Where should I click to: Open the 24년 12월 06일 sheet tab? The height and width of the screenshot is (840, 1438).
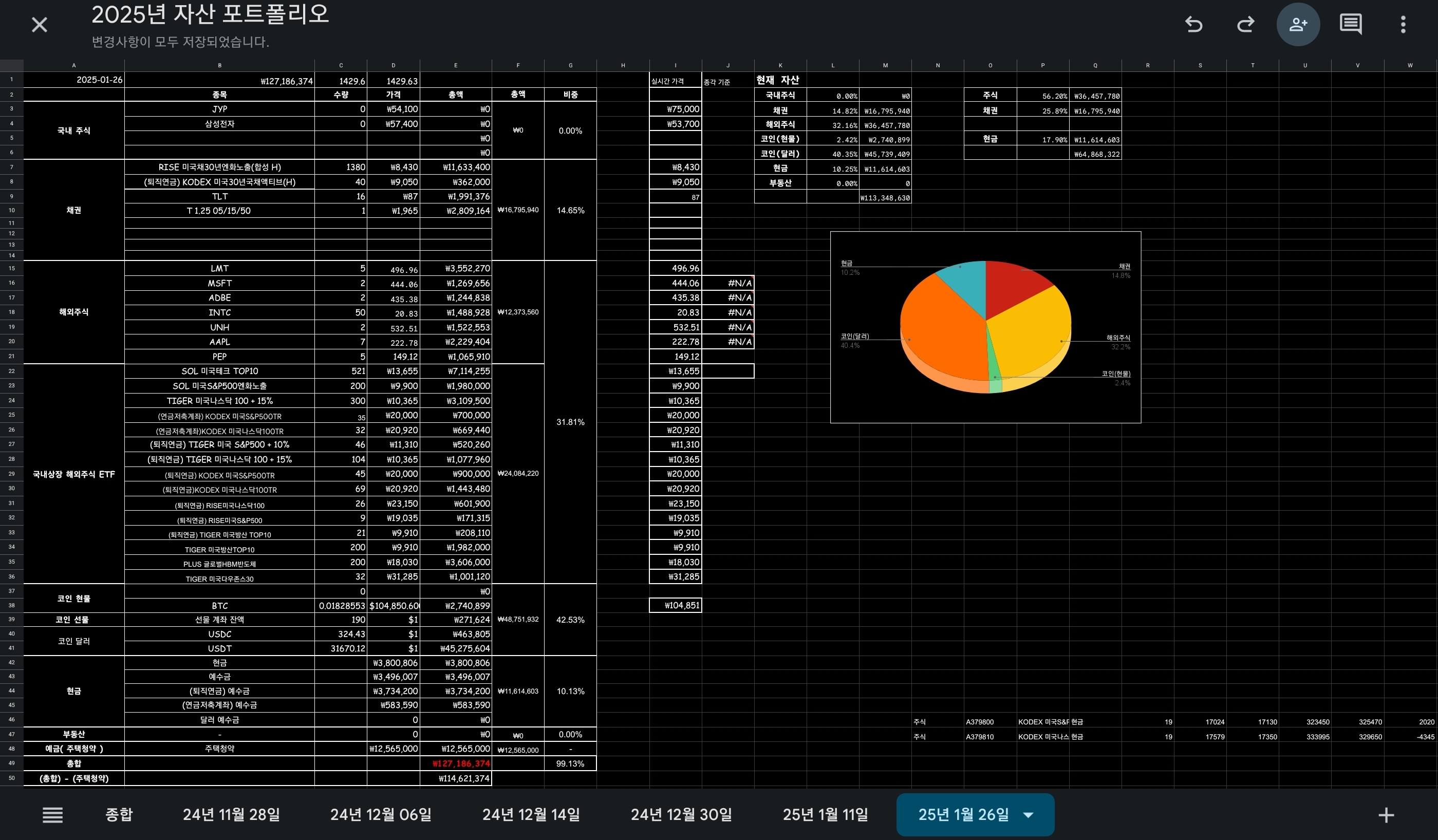pos(381,815)
